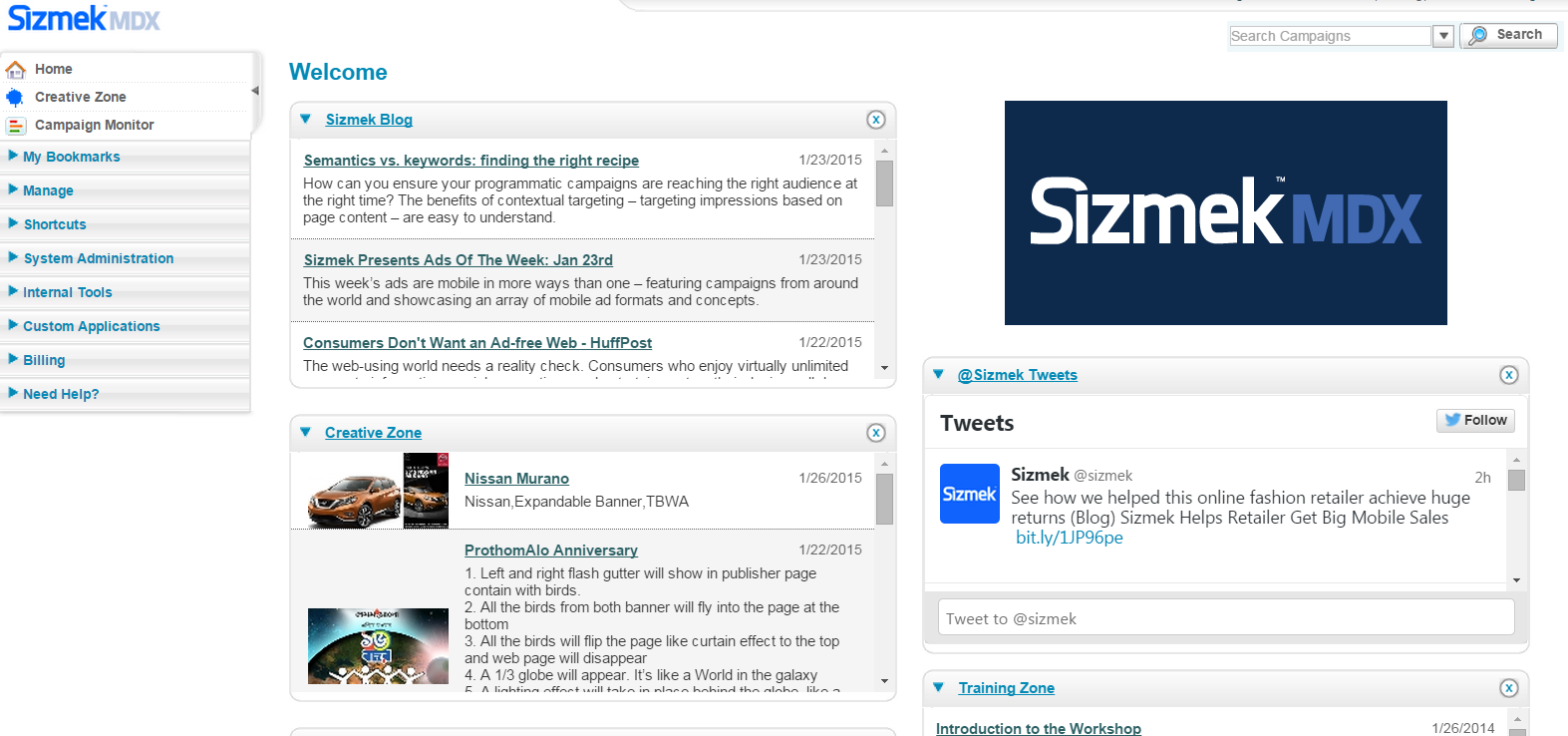1568x736 pixels.
Task: Click the Sizmek tweet author name
Action: [x=1040, y=475]
